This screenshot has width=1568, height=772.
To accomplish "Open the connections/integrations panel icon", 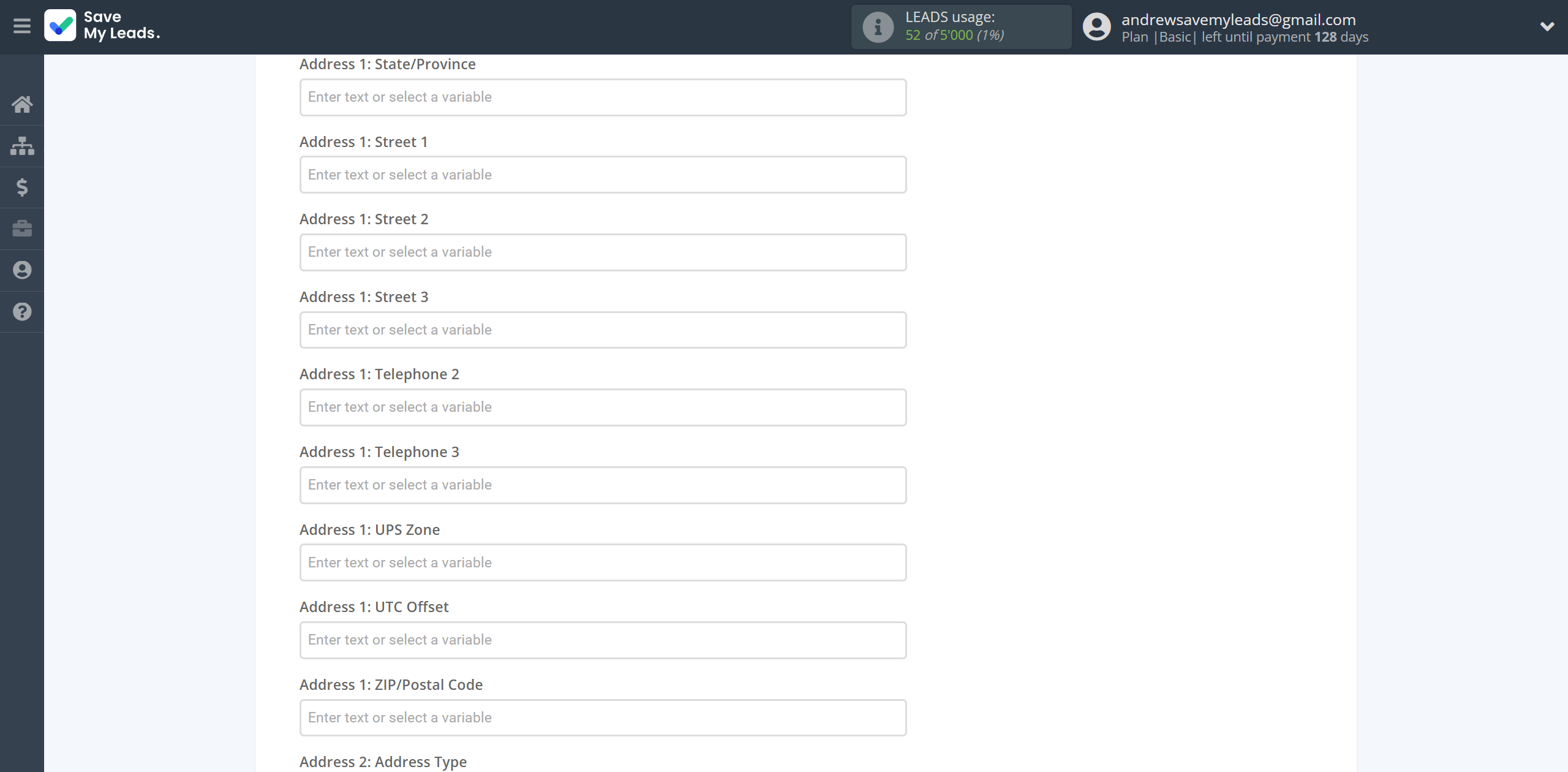I will pyautogui.click(x=22, y=144).
